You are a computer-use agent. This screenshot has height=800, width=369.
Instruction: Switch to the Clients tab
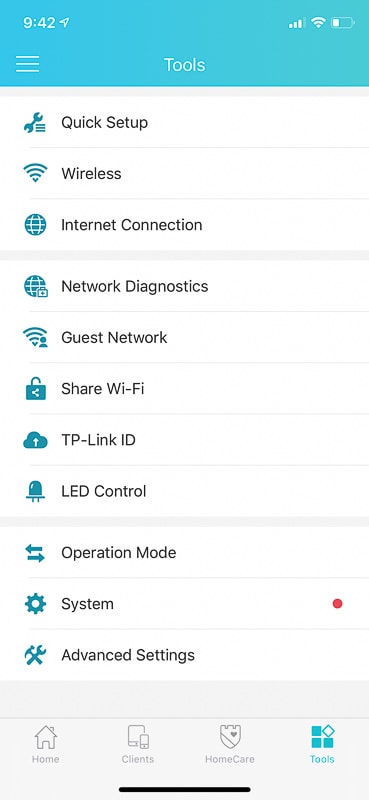[x=138, y=745]
